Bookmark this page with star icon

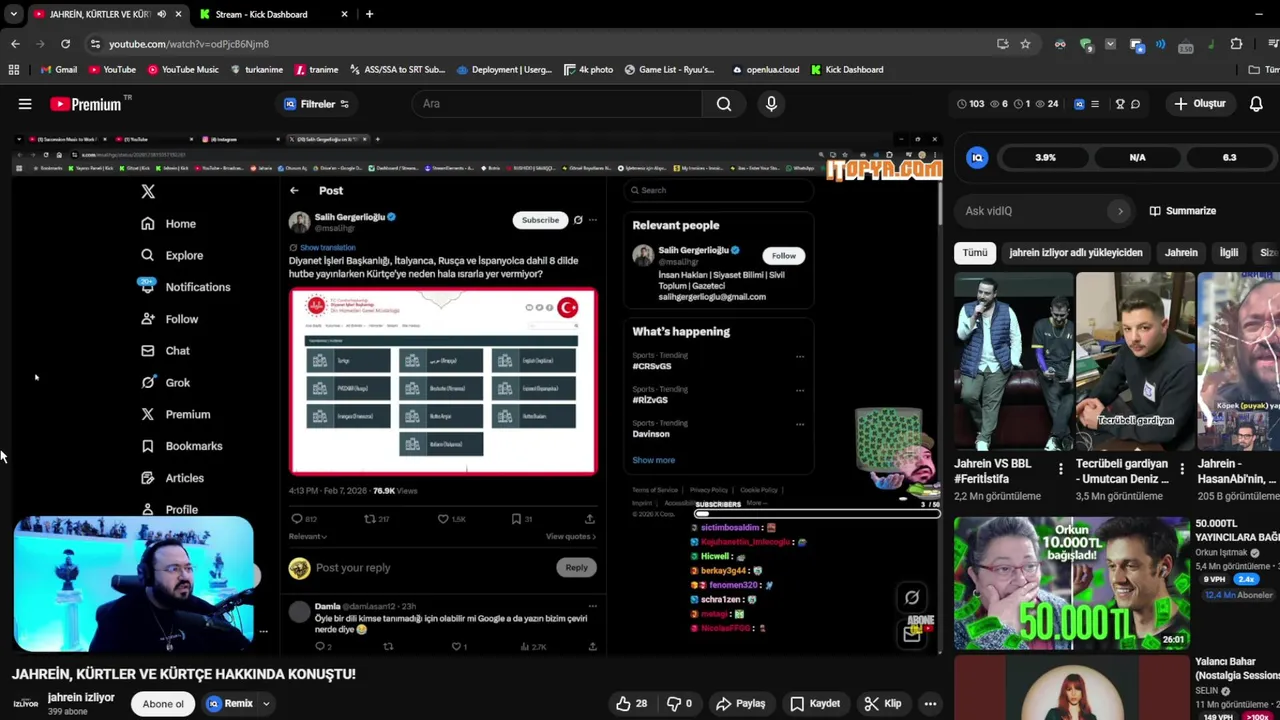click(x=1025, y=44)
